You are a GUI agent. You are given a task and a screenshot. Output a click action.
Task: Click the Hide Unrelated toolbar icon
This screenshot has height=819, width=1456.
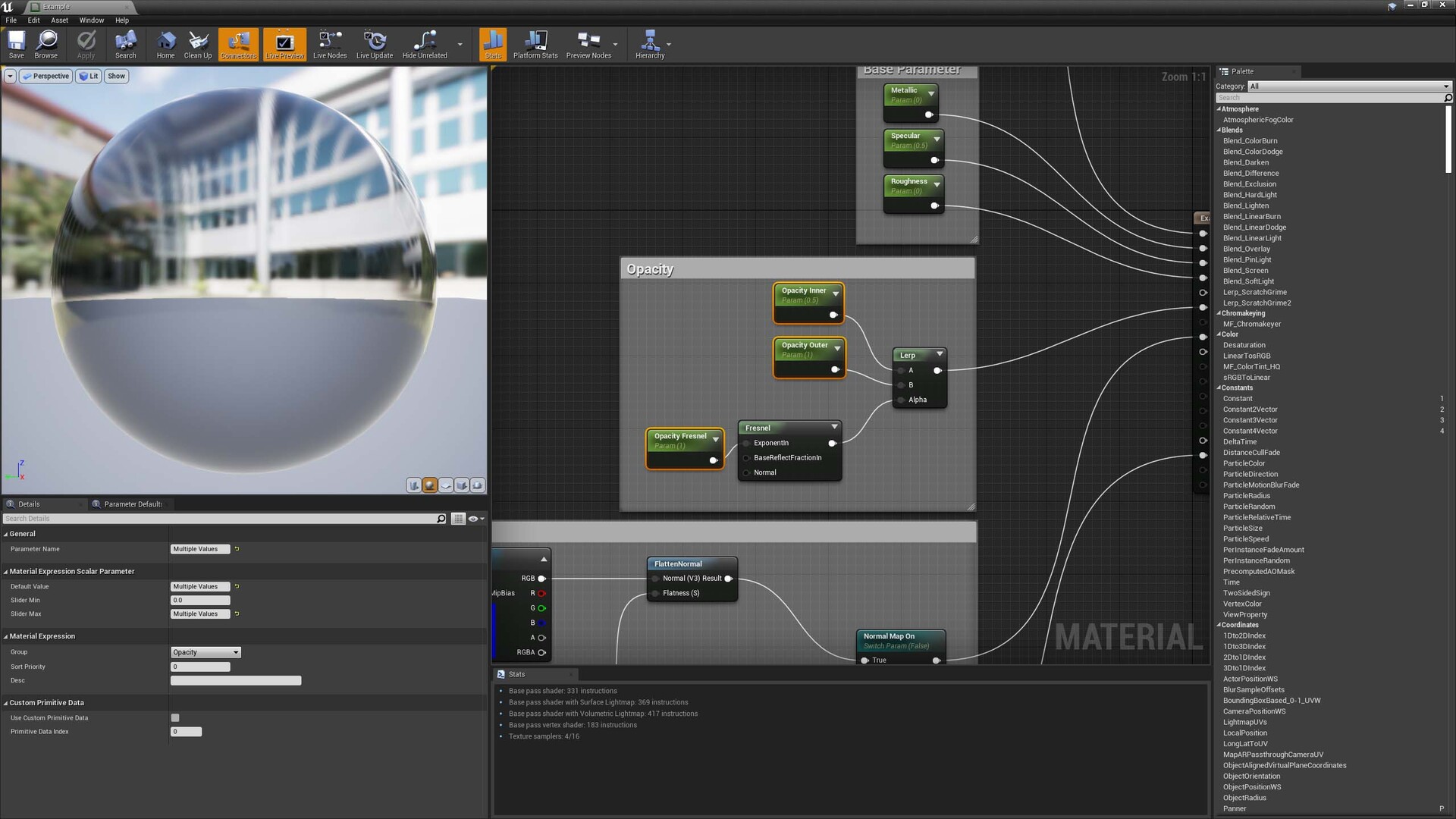[x=424, y=44]
